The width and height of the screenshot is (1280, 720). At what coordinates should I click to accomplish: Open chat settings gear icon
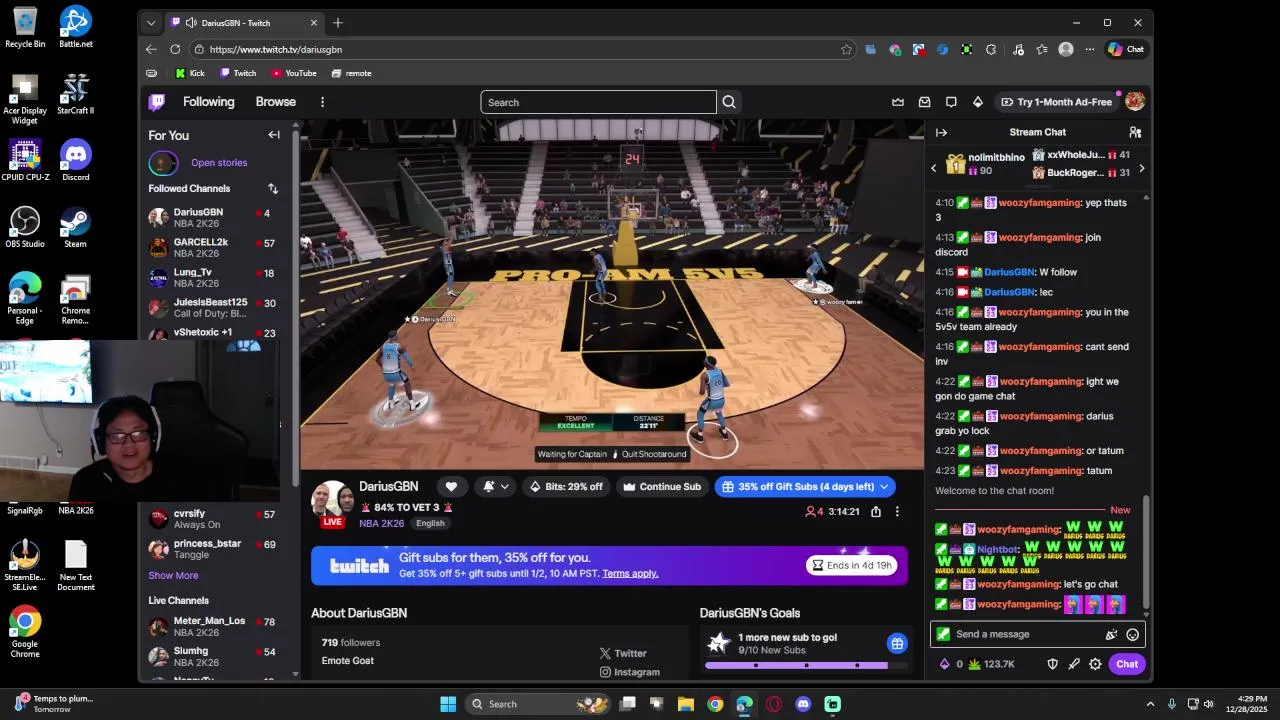(x=1095, y=664)
